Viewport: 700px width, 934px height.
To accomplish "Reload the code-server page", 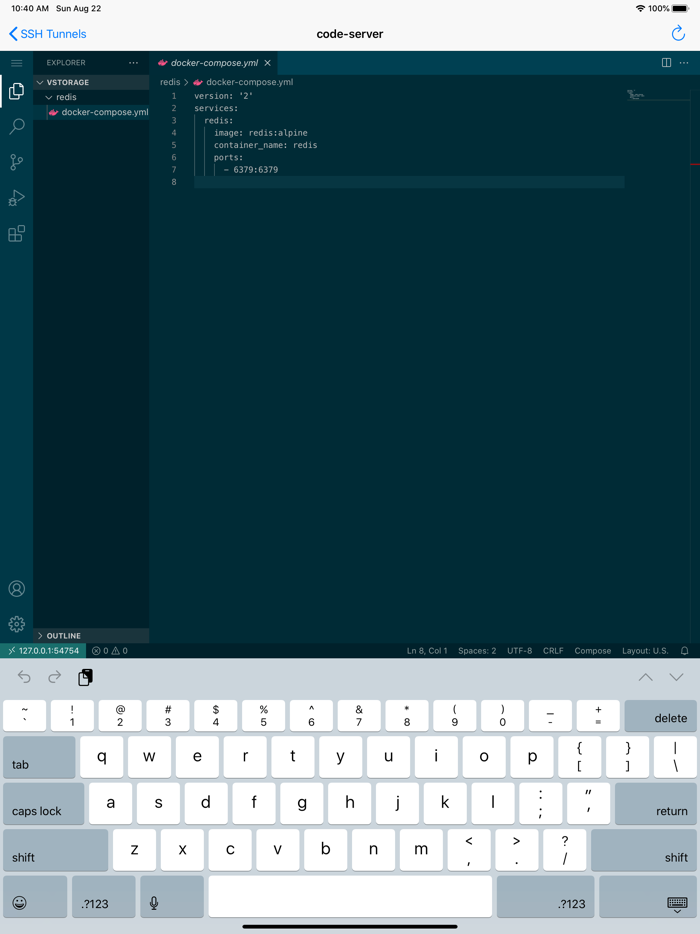I will 678,33.
